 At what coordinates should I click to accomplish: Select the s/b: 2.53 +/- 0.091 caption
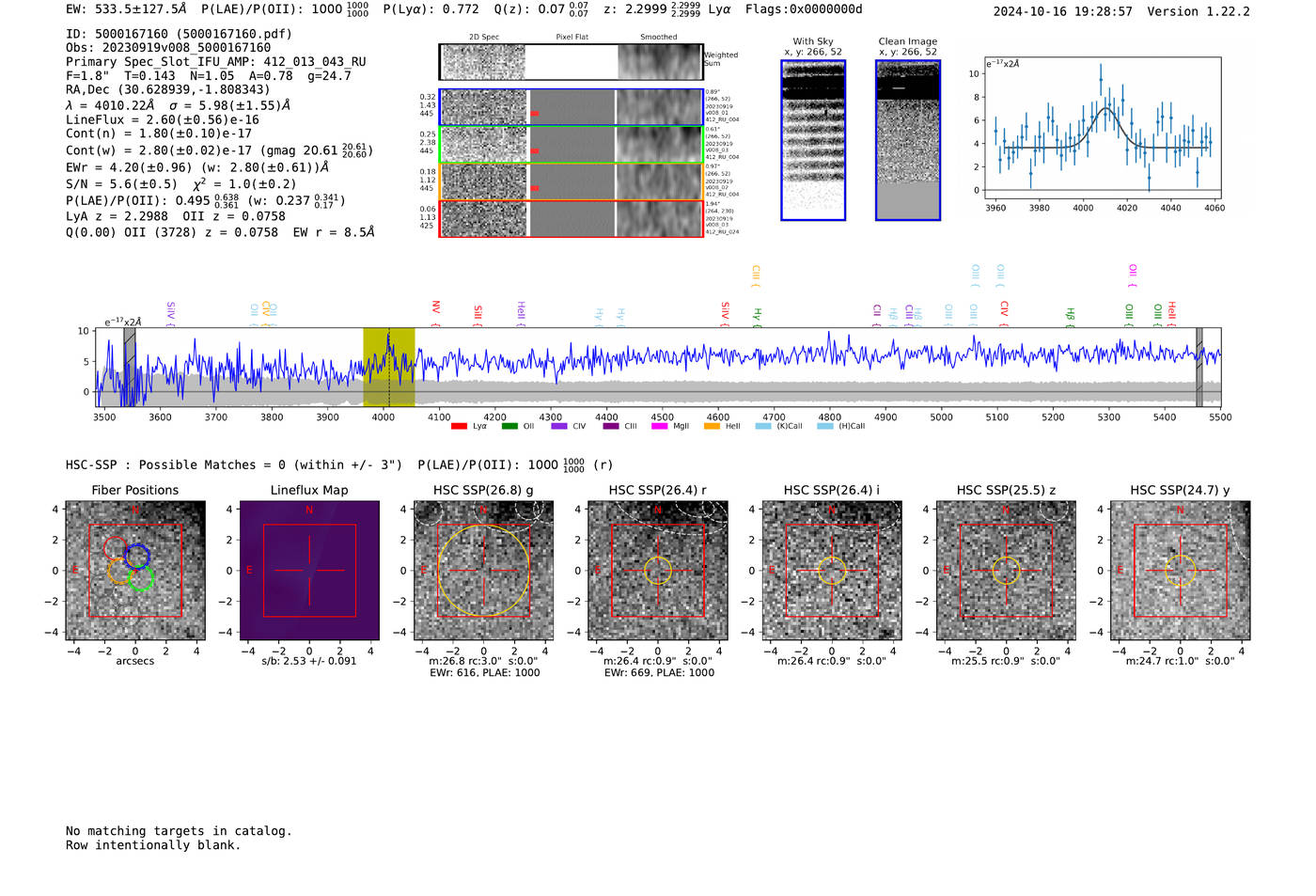coord(309,661)
